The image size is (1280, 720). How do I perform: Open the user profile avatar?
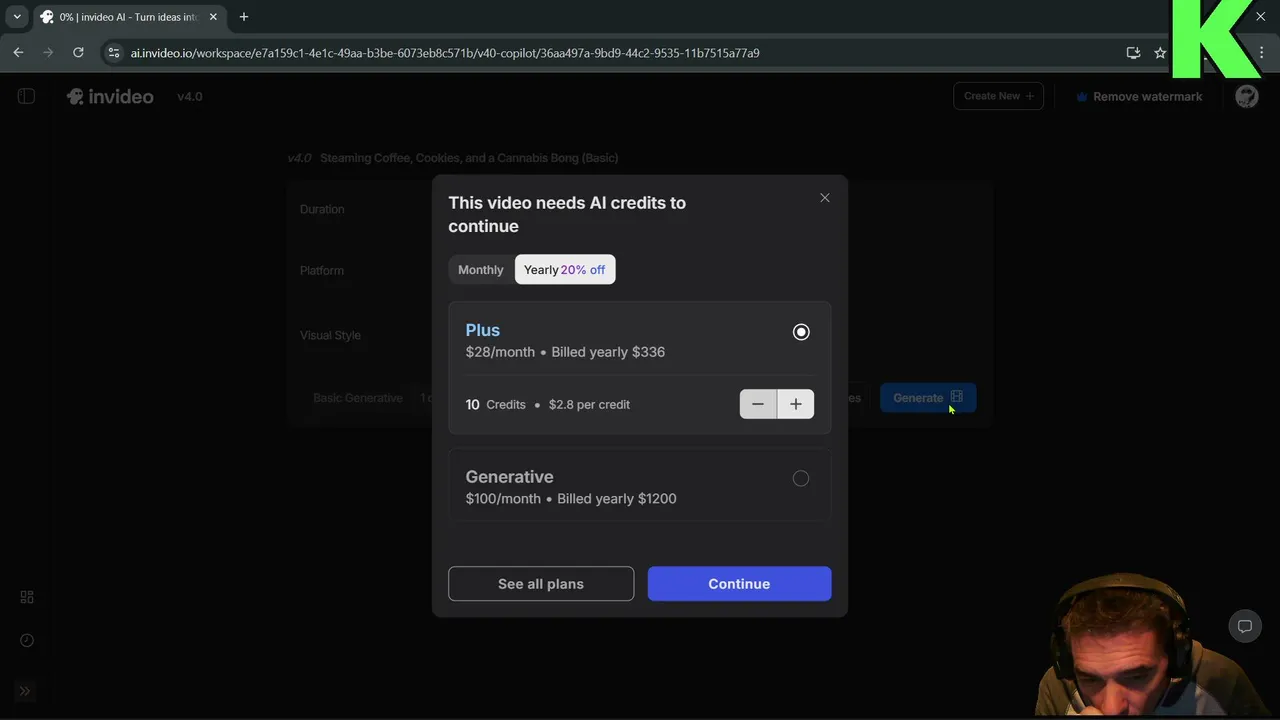(x=1246, y=96)
